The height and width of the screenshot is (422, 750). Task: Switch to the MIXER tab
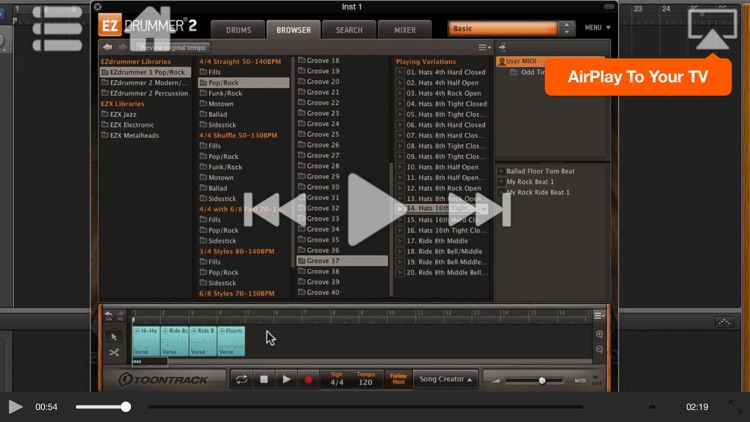405,30
